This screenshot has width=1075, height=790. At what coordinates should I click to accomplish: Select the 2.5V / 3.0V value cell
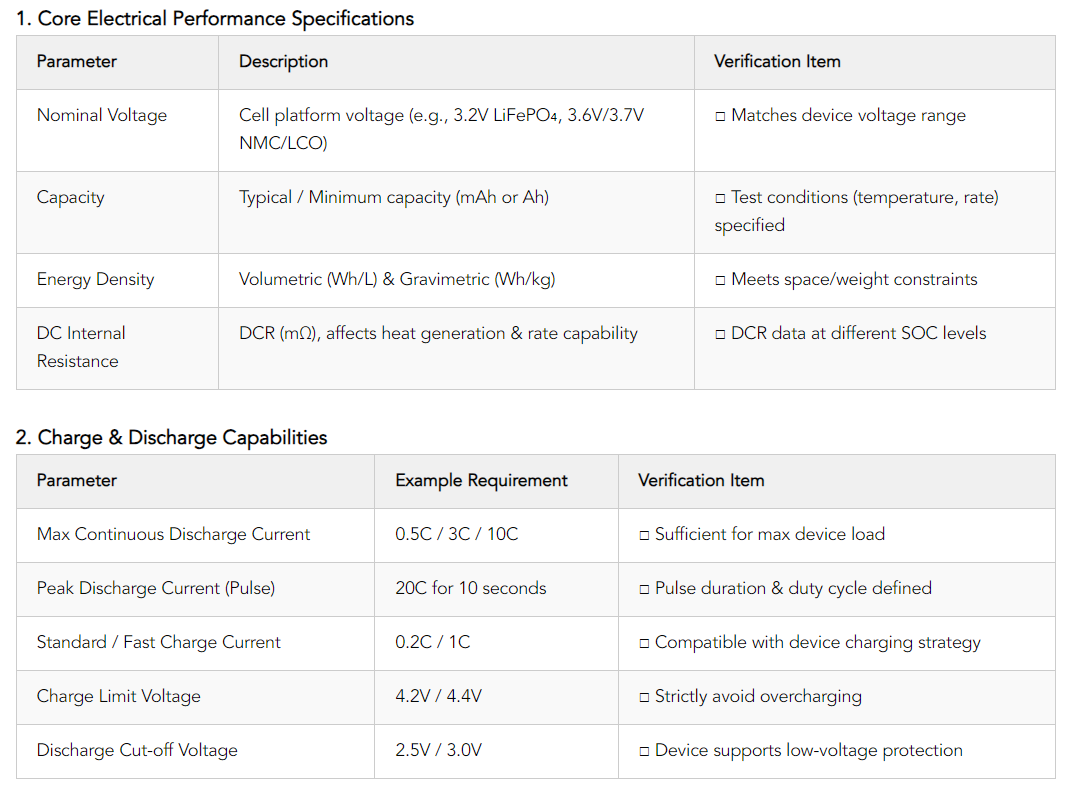(x=496, y=752)
